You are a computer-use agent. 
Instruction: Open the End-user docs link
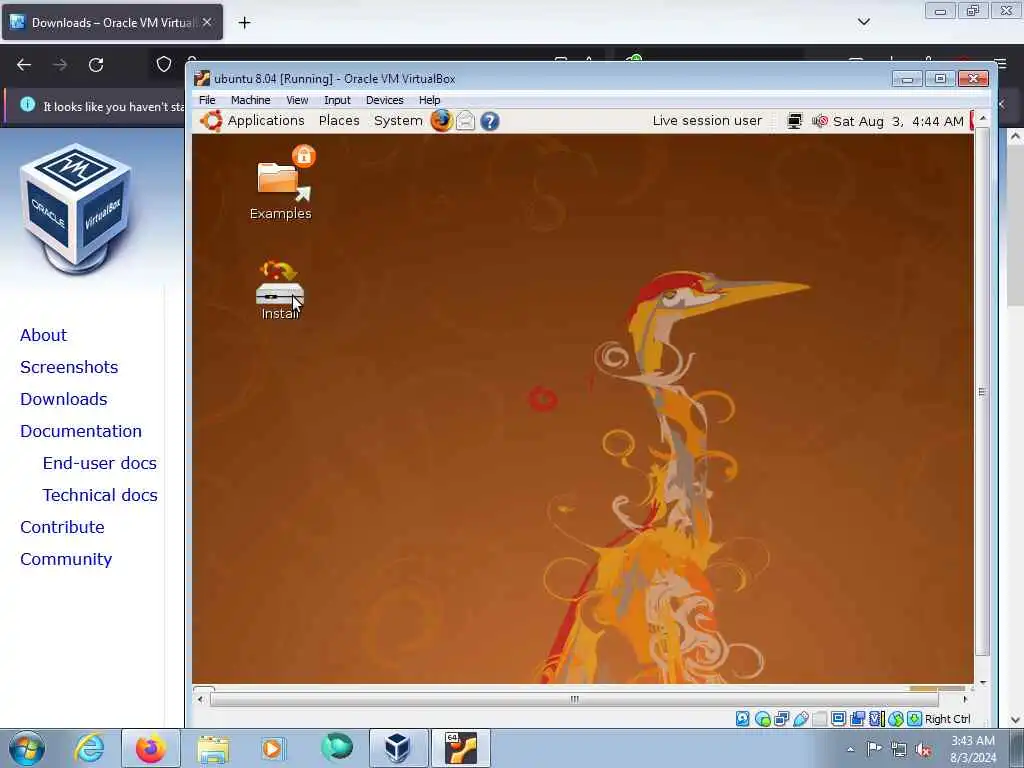[x=100, y=463]
